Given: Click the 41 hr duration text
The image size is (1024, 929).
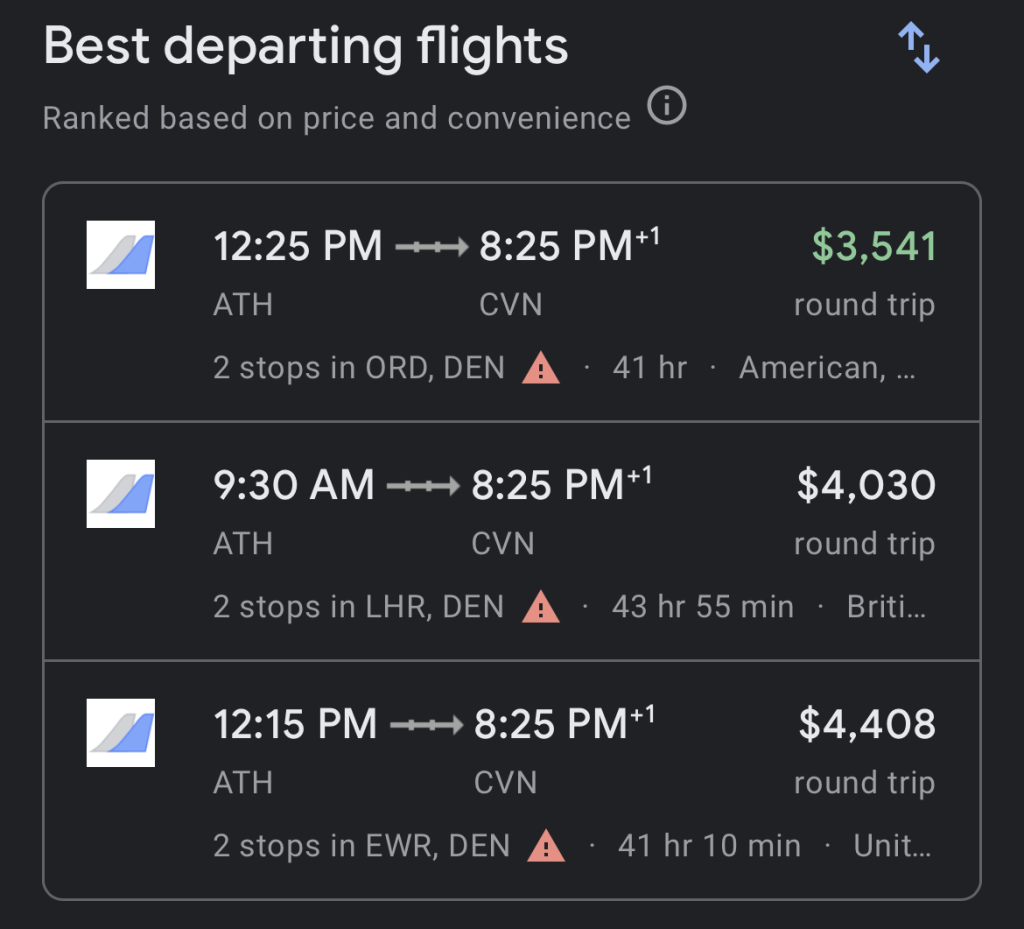Looking at the screenshot, I should click(x=649, y=368).
